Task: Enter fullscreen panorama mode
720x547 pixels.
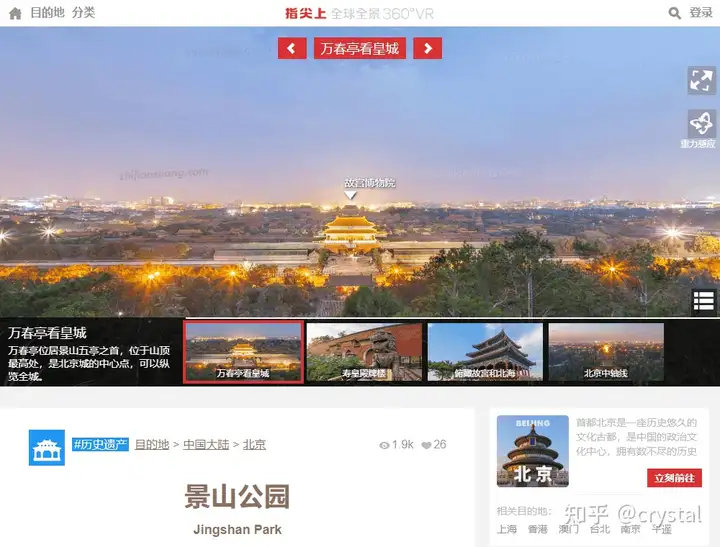Action: click(x=701, y=81)
